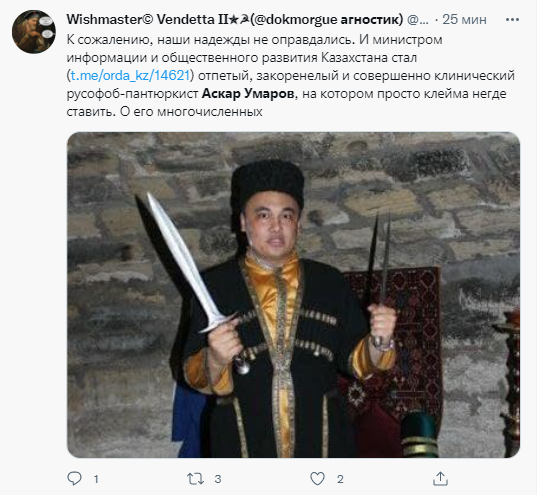
Task: Click the truncated @ username handle
Action: pyautogui.click(x=418, y=20)
